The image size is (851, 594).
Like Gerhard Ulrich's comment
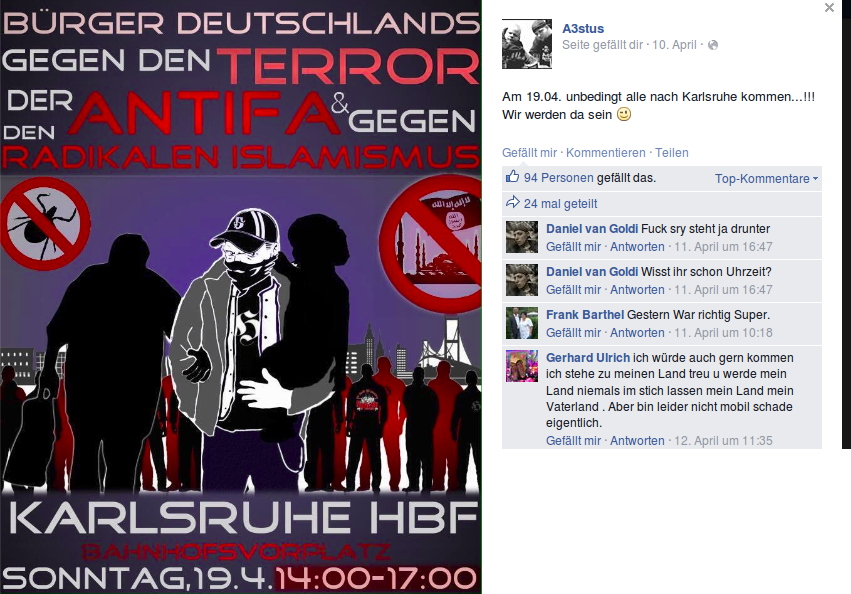(x=573, y=440)
